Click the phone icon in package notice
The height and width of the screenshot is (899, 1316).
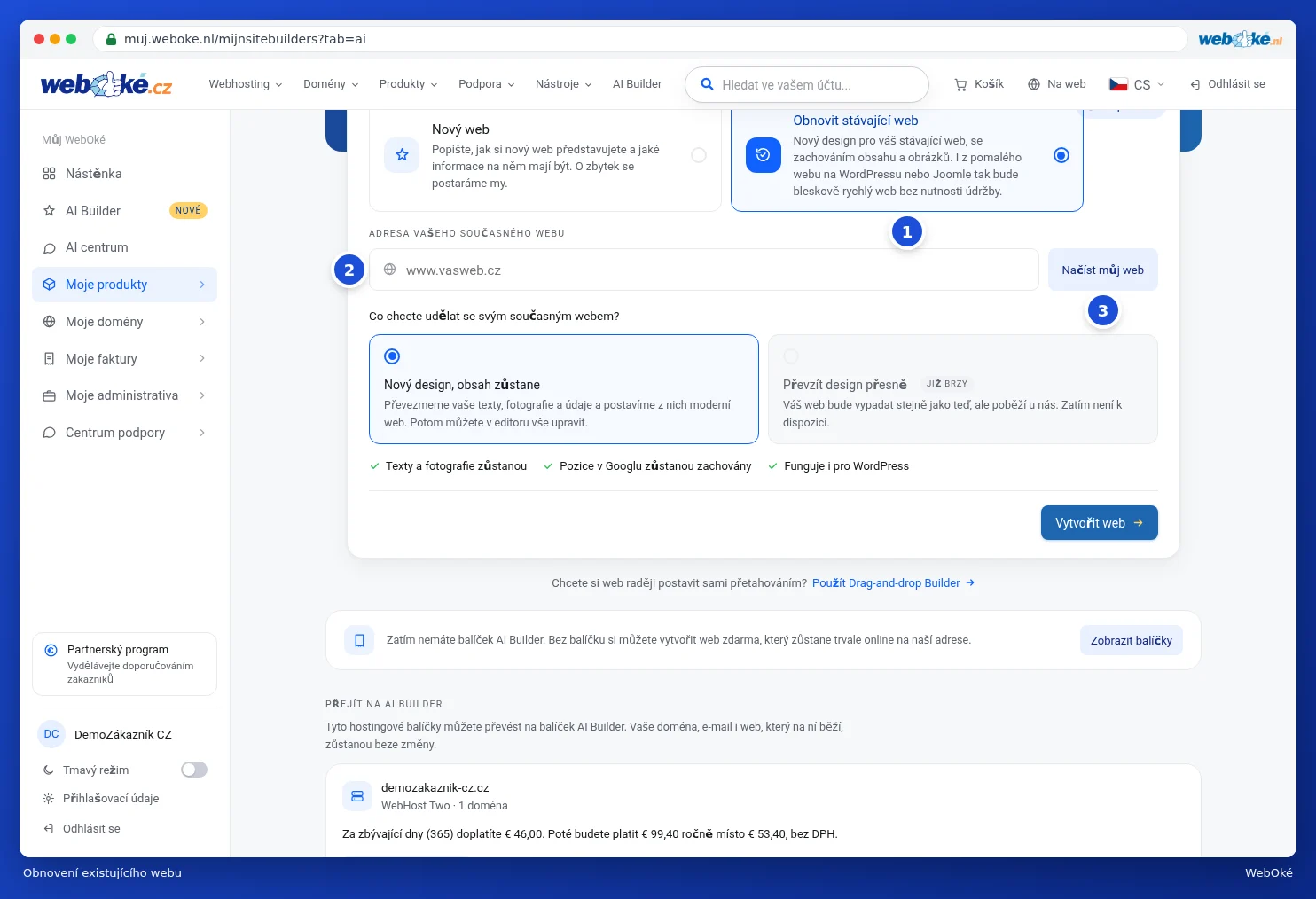359,640
